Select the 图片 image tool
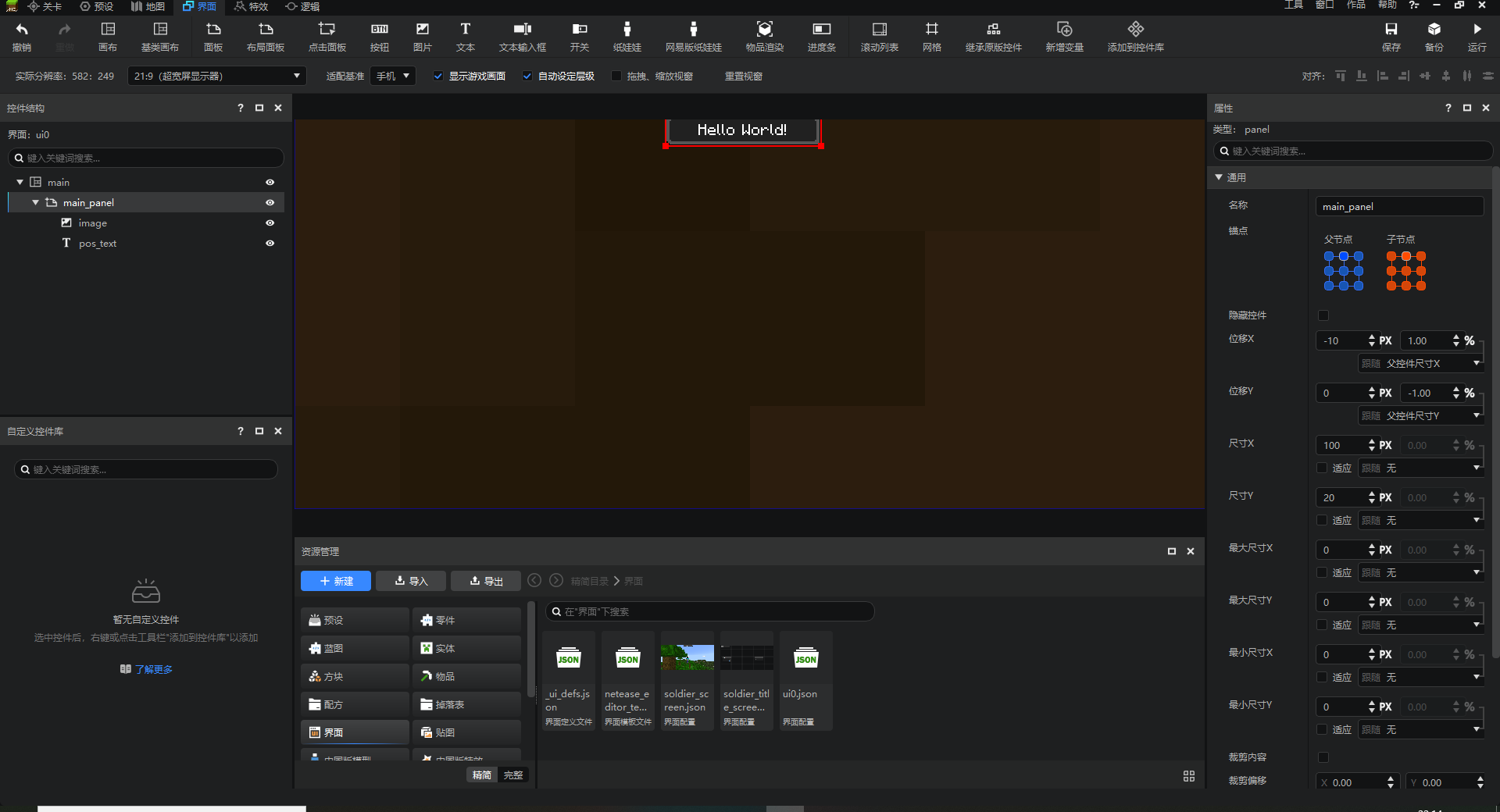This screenshot has width=1500, height=812. coord(422,36)
